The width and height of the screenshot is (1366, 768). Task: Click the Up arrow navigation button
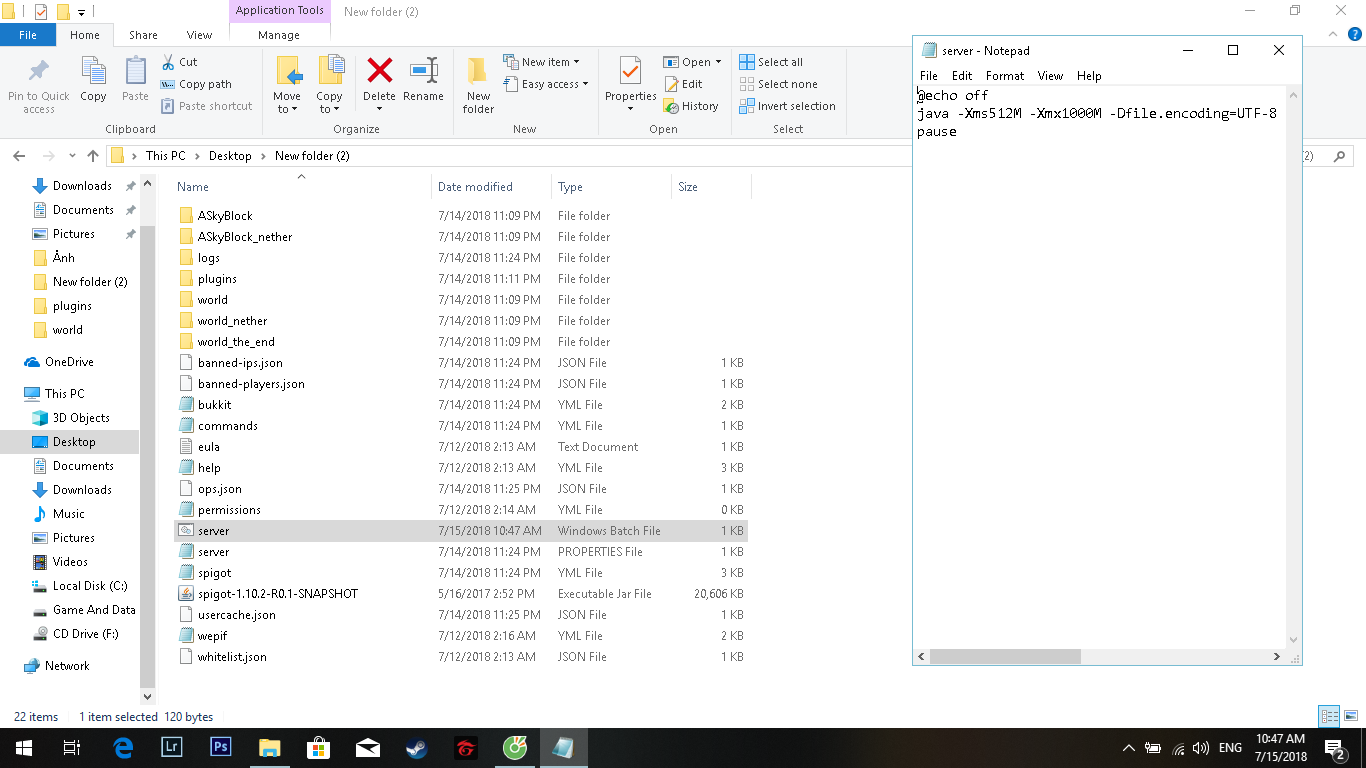93,156
